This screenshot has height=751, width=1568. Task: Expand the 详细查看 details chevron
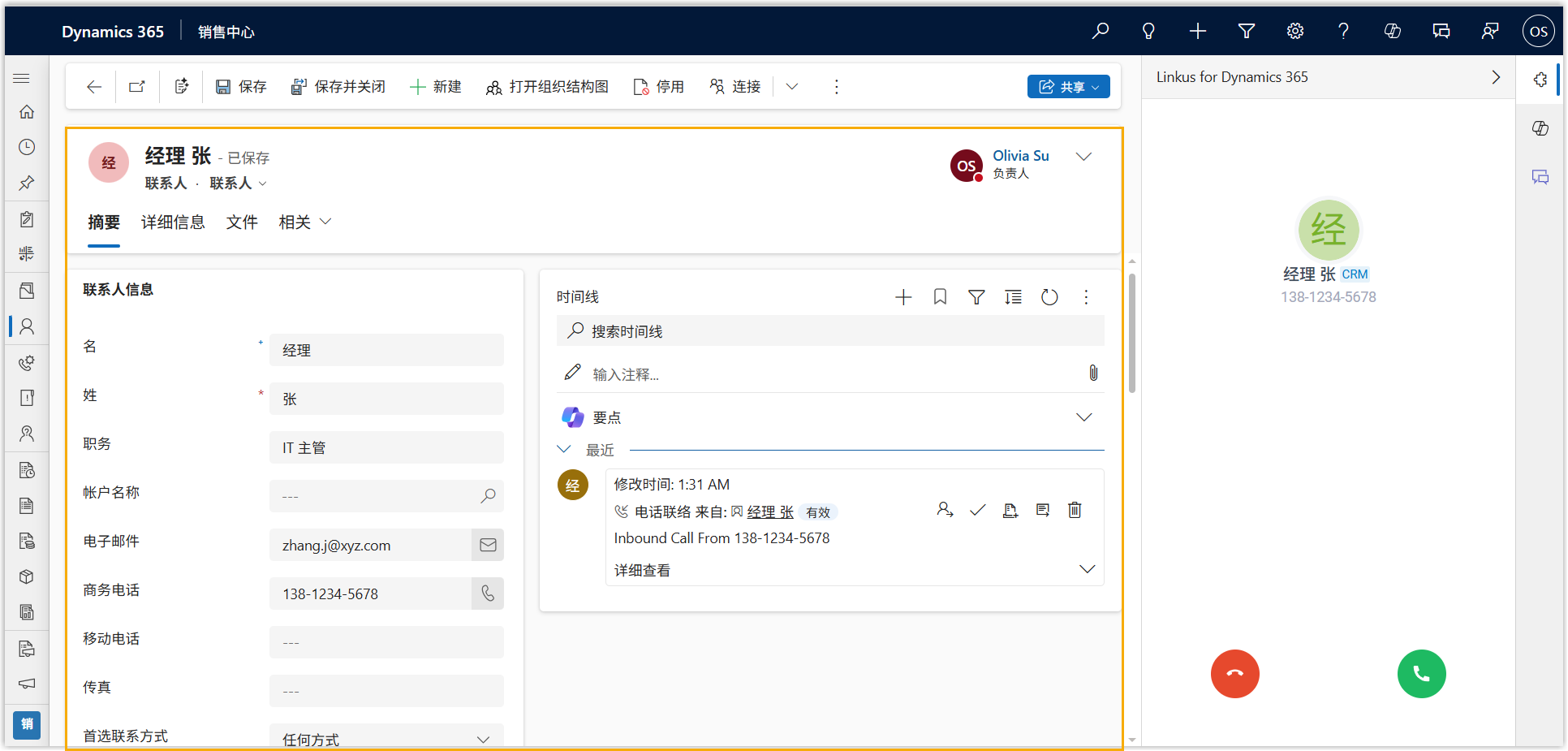(x=1087, y=569)
